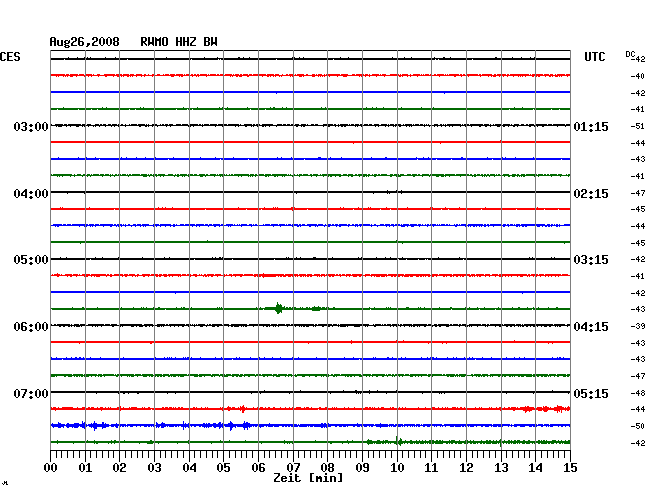Click the green seismic event near minute 06.5
Image resolution: width=650 pixels, height=494 pixels.
tap(278, 308)
